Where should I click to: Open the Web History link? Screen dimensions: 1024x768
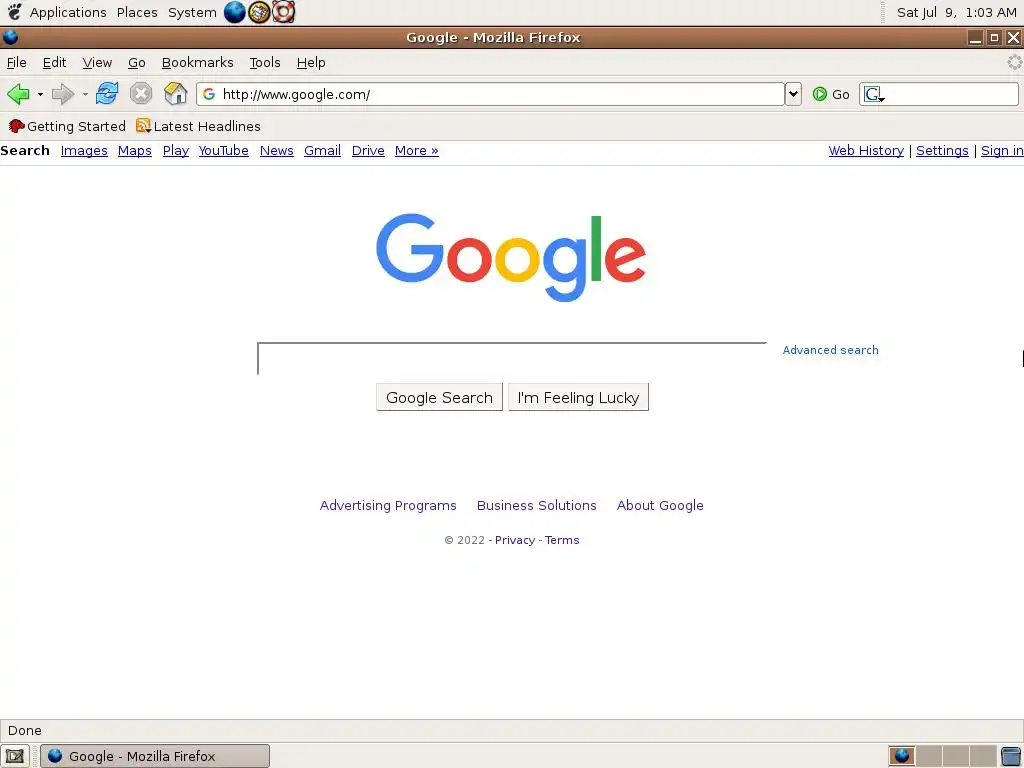click(866, 151)
